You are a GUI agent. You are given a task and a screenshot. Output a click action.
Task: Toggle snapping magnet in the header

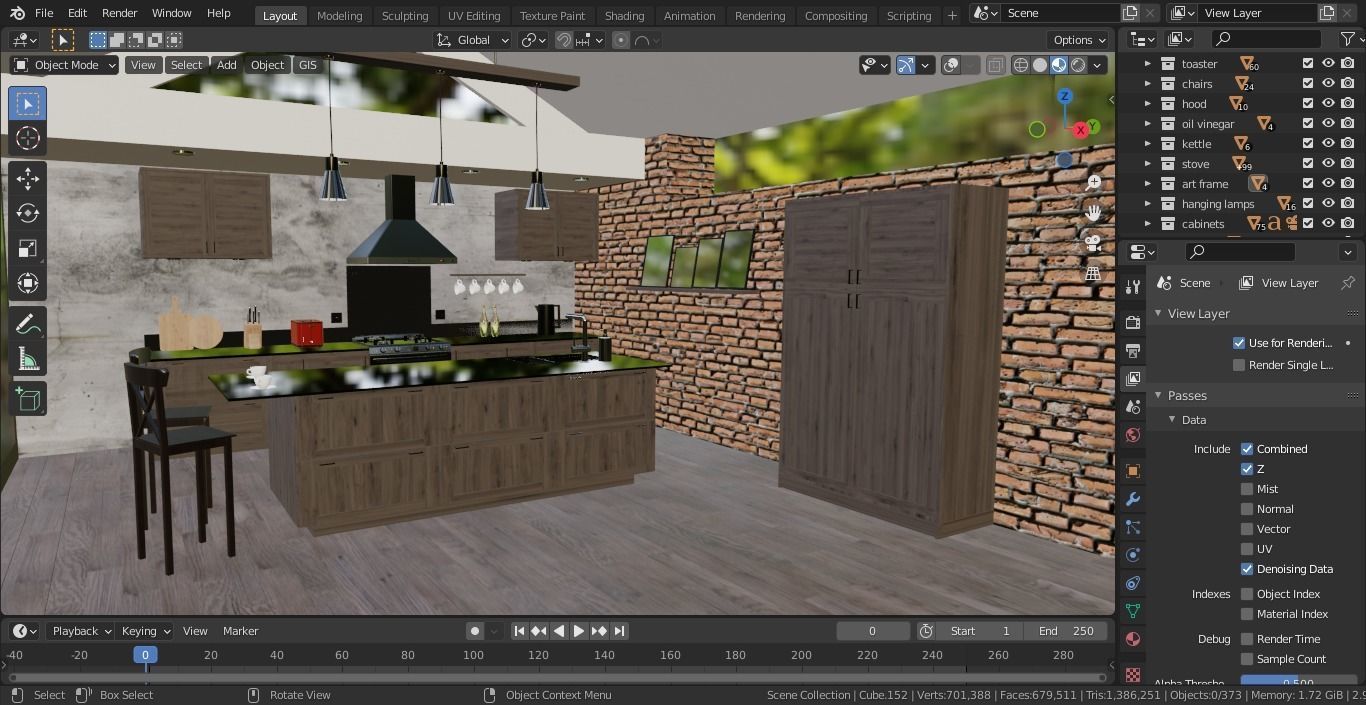pos(564,40)
